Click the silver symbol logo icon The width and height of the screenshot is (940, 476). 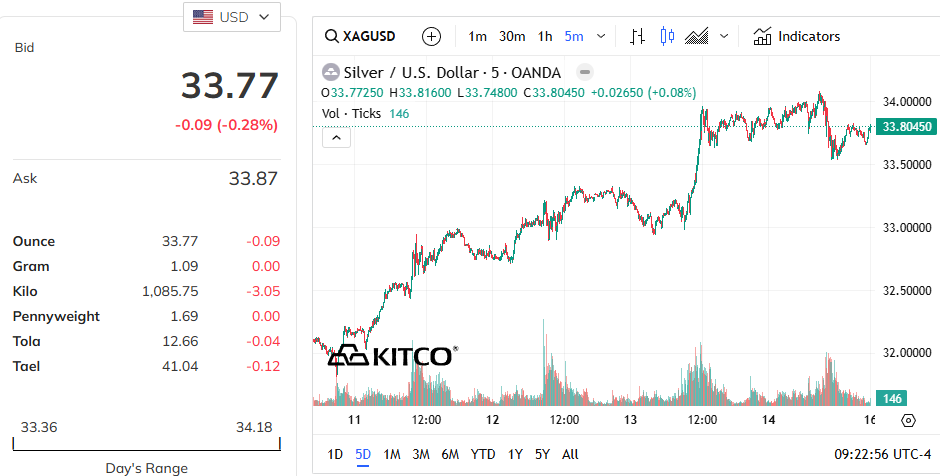(x=331, y=73)
